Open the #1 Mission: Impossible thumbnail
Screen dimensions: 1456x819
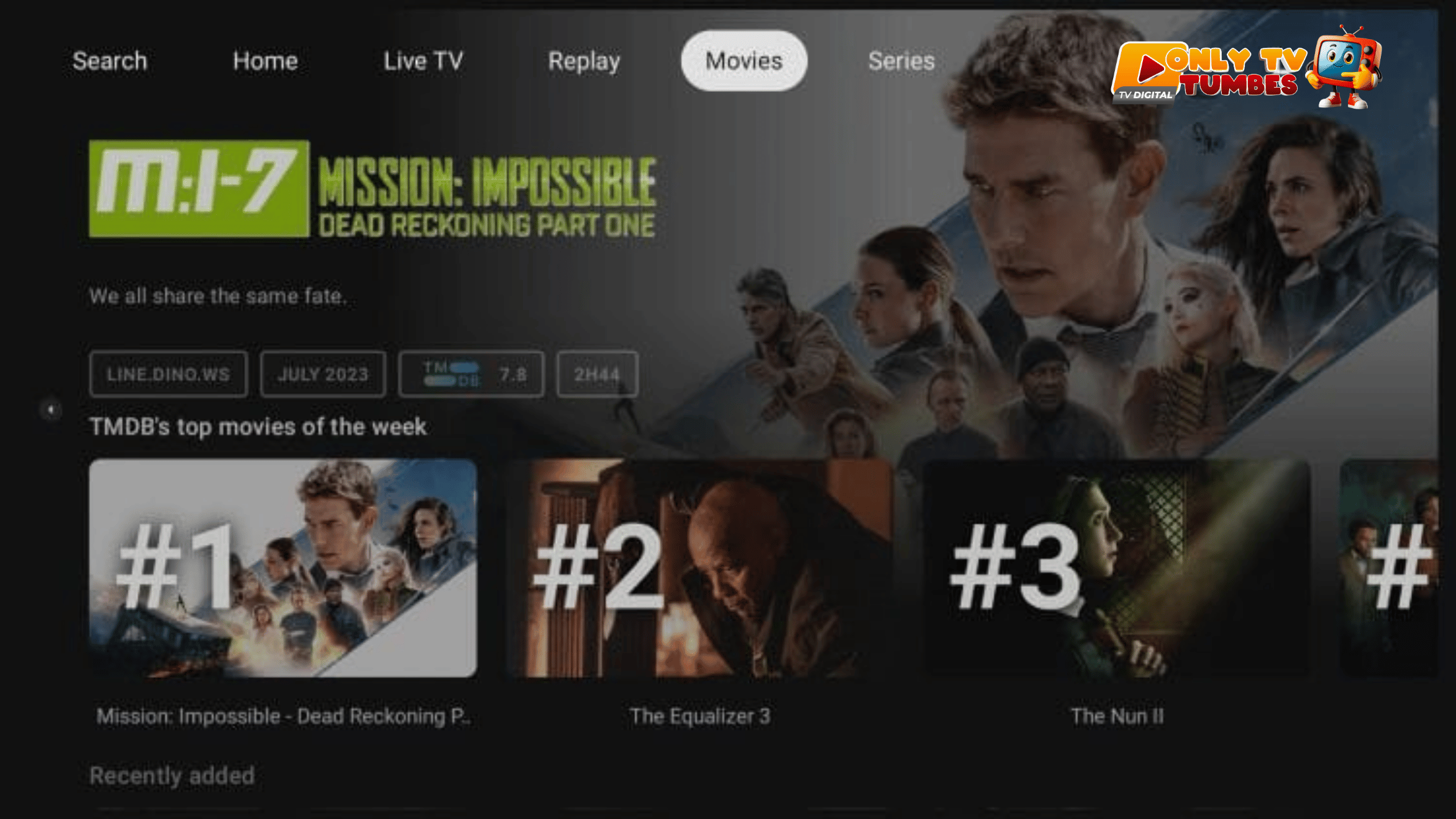point(283,568)
